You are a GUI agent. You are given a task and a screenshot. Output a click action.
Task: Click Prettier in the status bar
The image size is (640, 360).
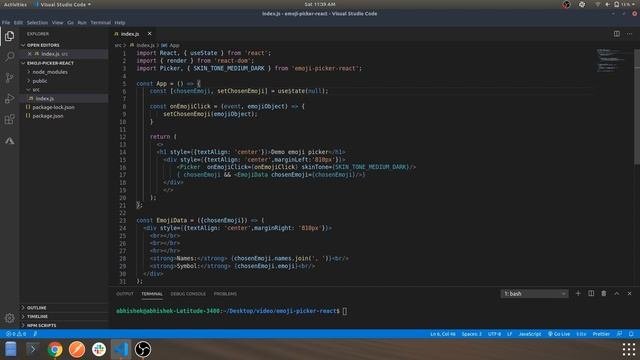601,334
